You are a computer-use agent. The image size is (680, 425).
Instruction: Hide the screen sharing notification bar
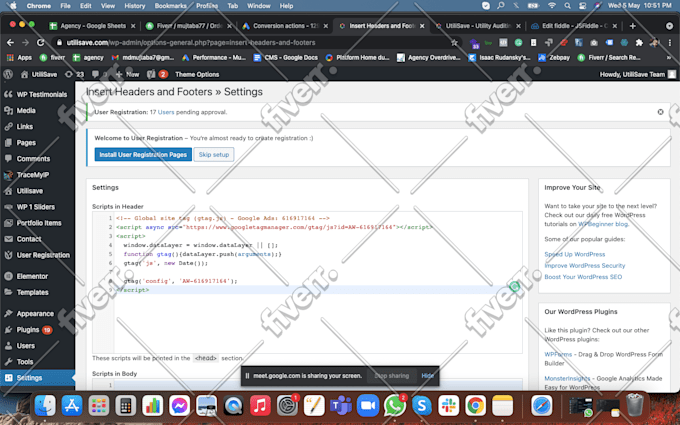428,376
